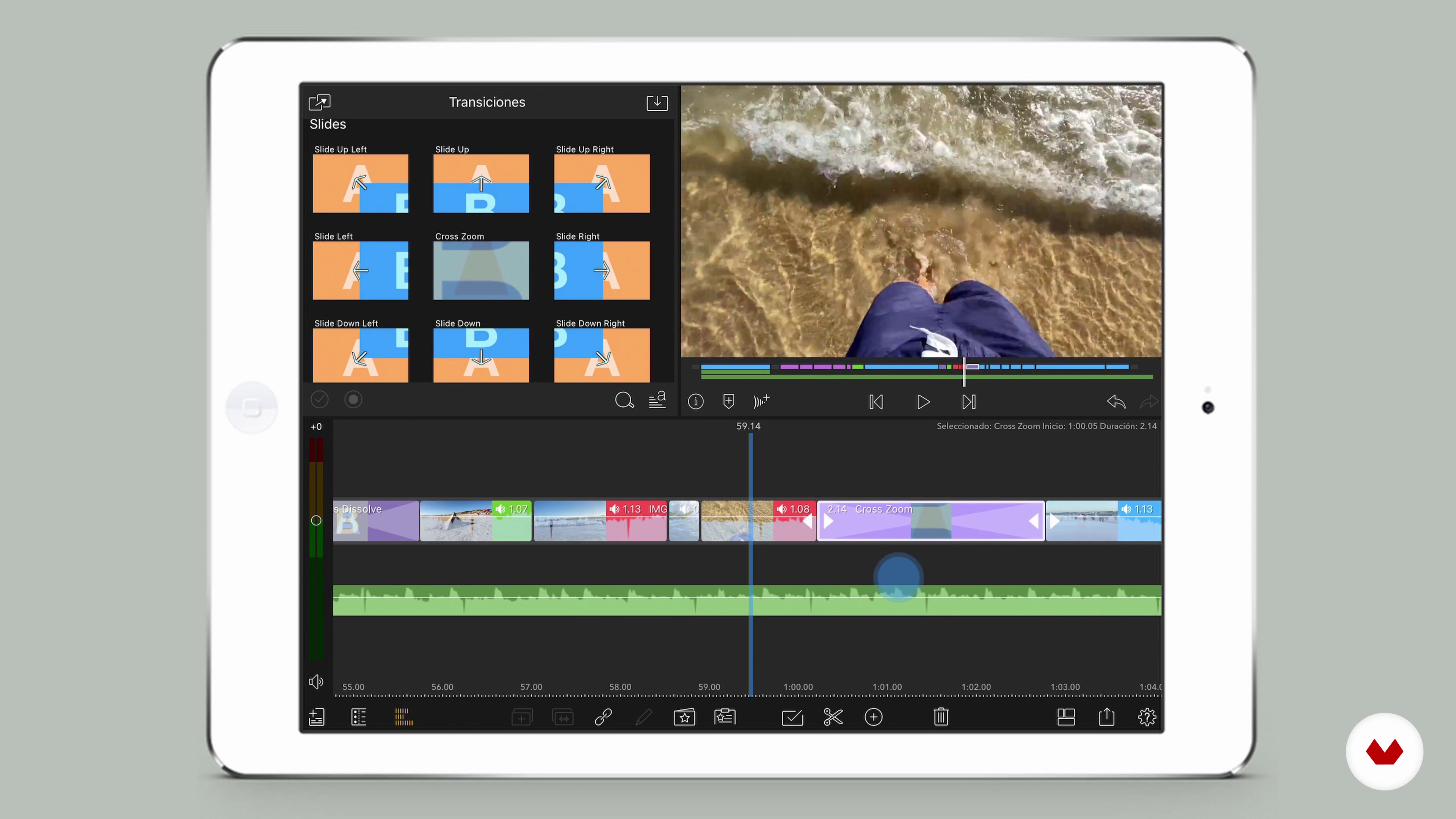Select the Slide Down transition
The image size is (1456, 819).
pos(481,356)
